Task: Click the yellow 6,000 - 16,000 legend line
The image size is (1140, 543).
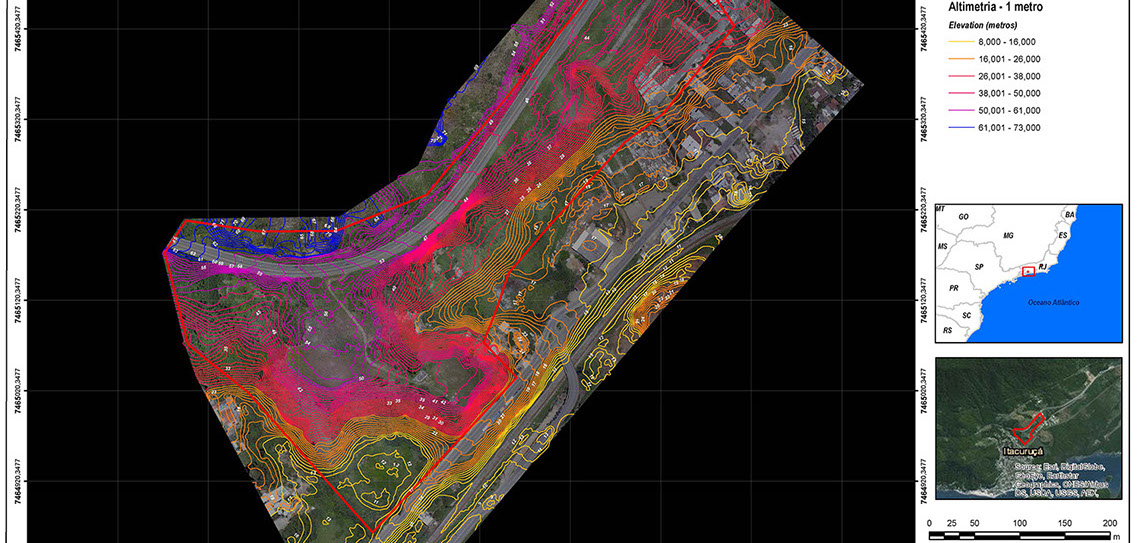Action: tap(962, 42)
